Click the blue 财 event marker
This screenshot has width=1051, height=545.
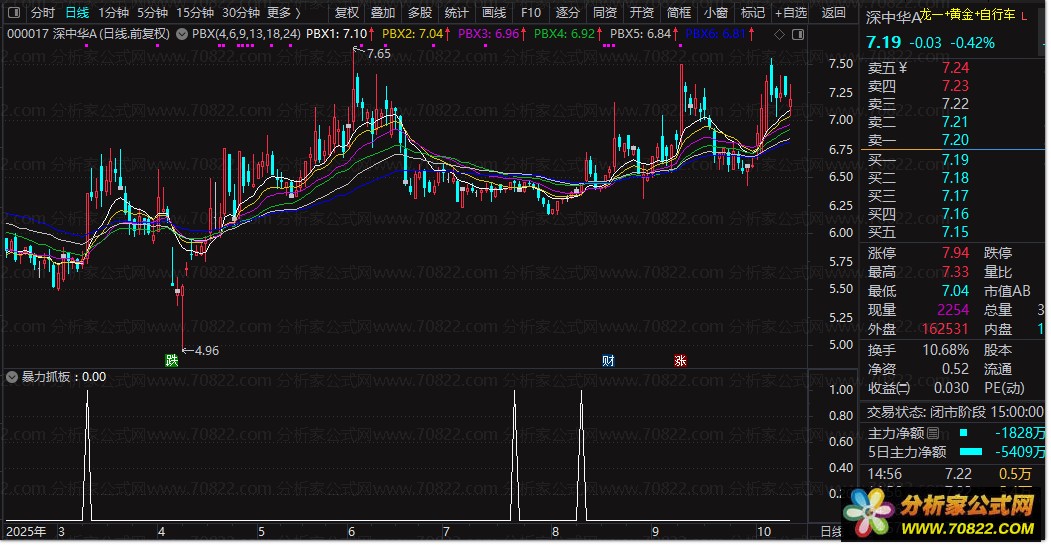608,361
